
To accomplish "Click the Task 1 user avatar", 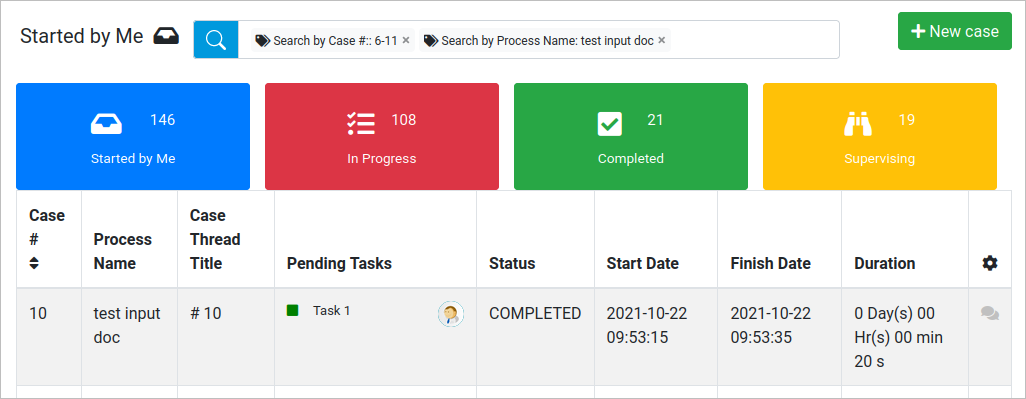I will pyautogui.click(x=451, y=315).
